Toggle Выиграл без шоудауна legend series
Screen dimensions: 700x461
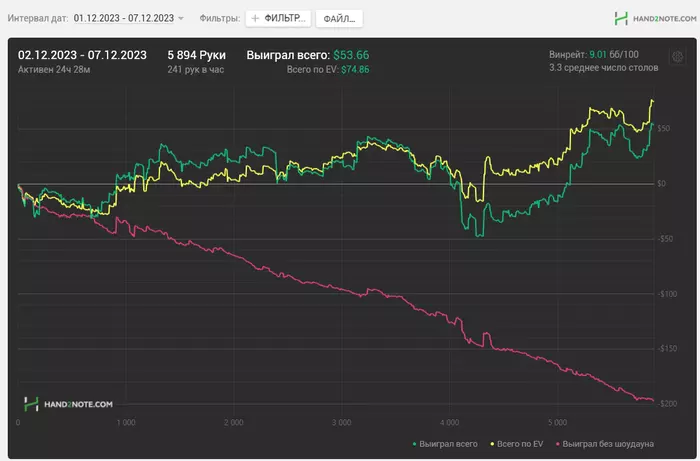pyautogui.click(x=604, y=444)
